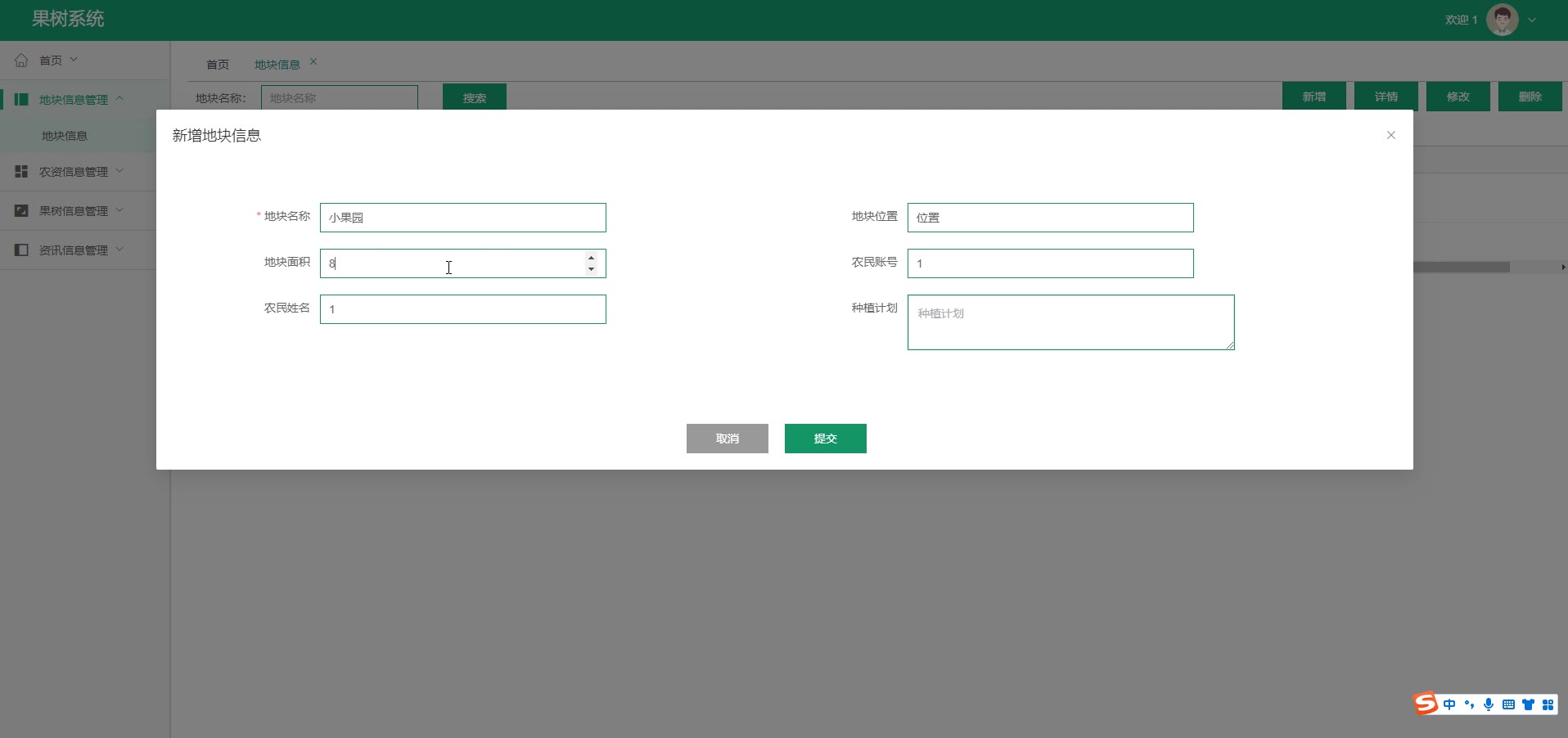This screenshot has height=738, width=1568.
Task: Switch to the 首页 tab
Action: [218, 65]
